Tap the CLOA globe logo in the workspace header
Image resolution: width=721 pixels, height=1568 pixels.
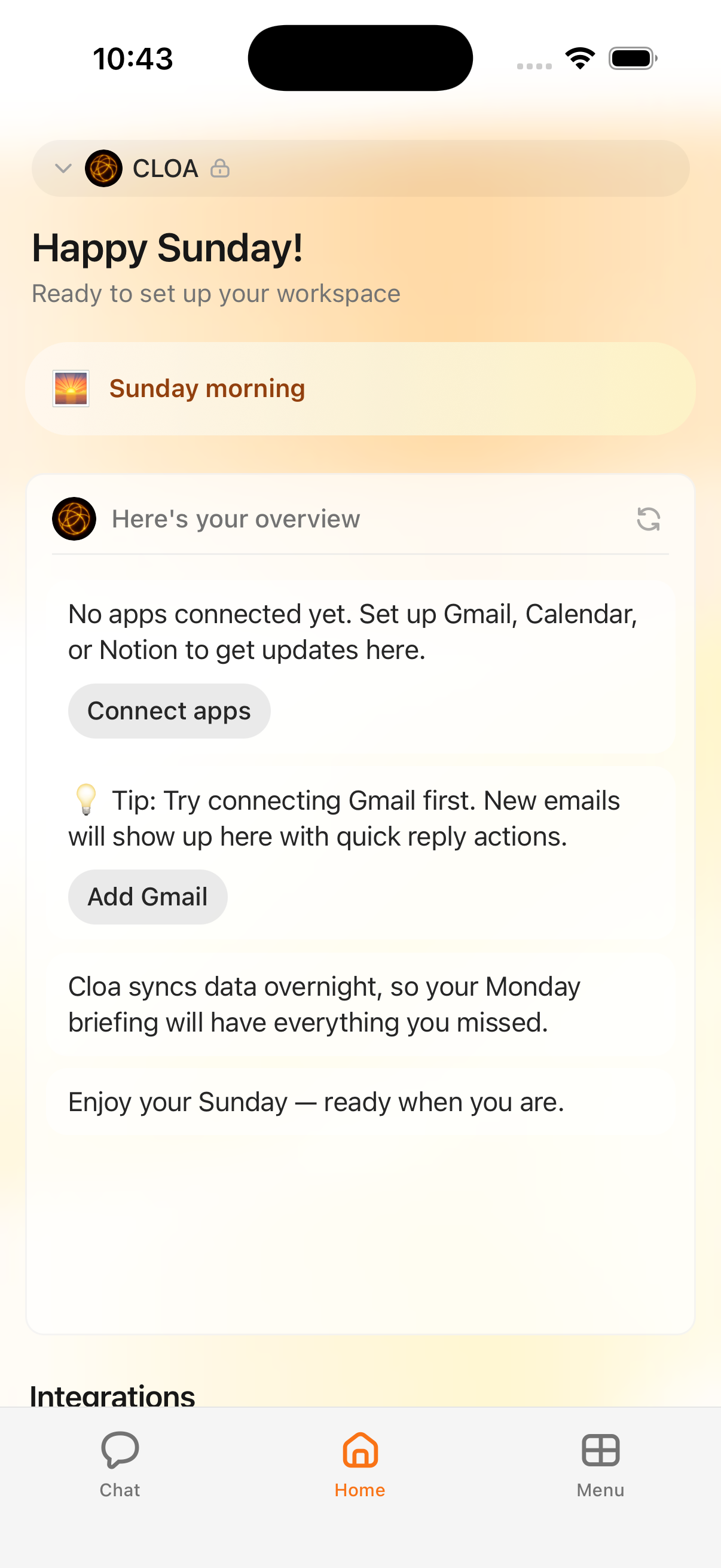[x=105, y=169]
